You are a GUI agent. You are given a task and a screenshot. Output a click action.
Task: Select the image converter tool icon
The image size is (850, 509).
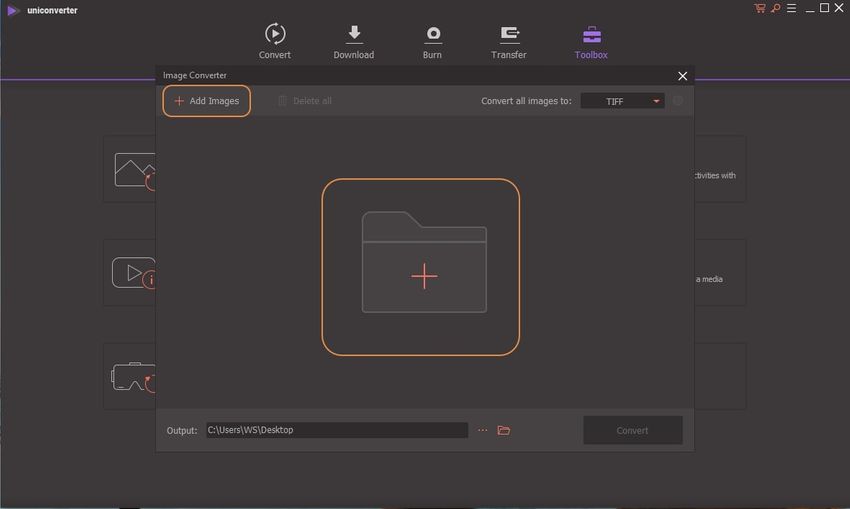pos(132,171)
